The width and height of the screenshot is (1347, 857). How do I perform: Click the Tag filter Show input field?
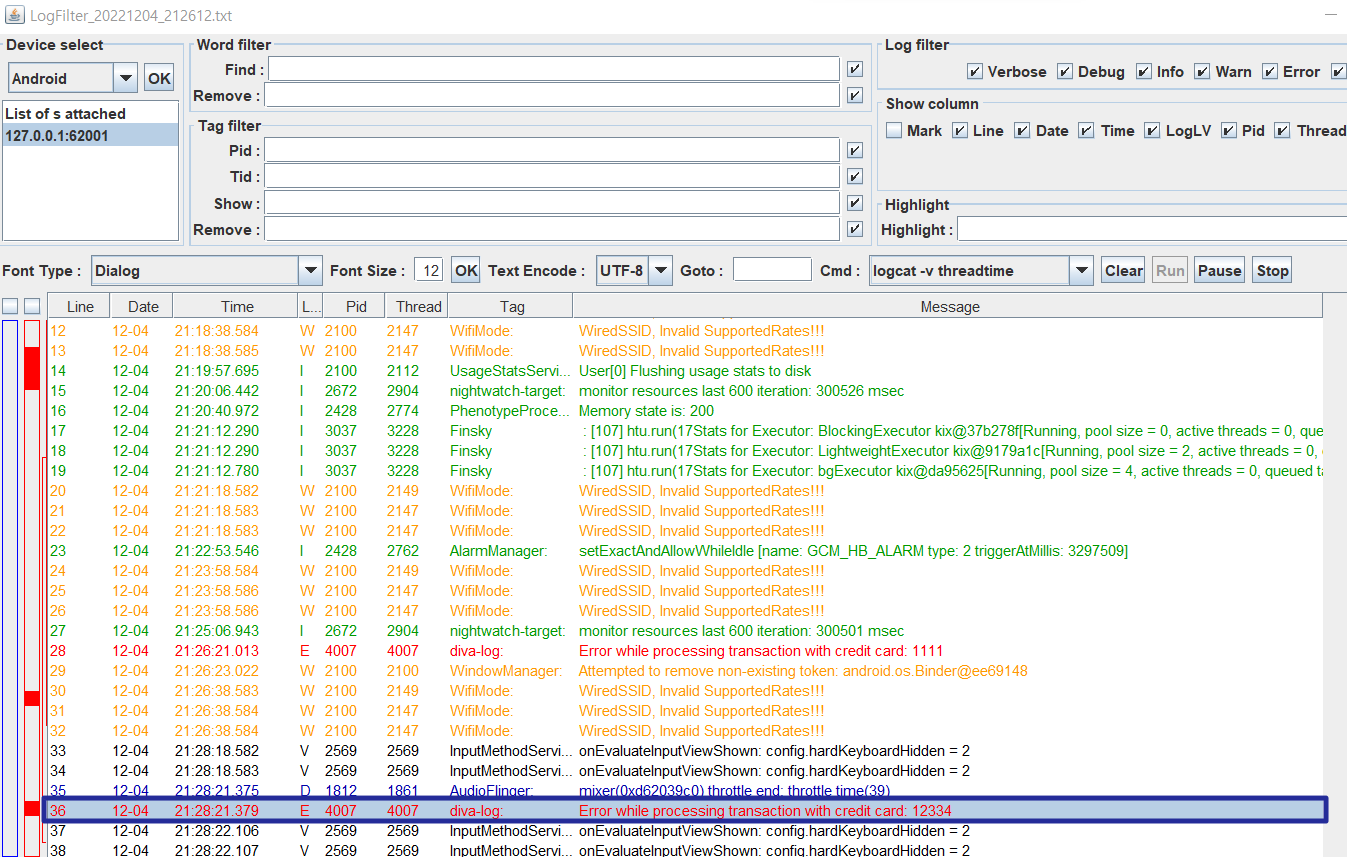[551, 203]
